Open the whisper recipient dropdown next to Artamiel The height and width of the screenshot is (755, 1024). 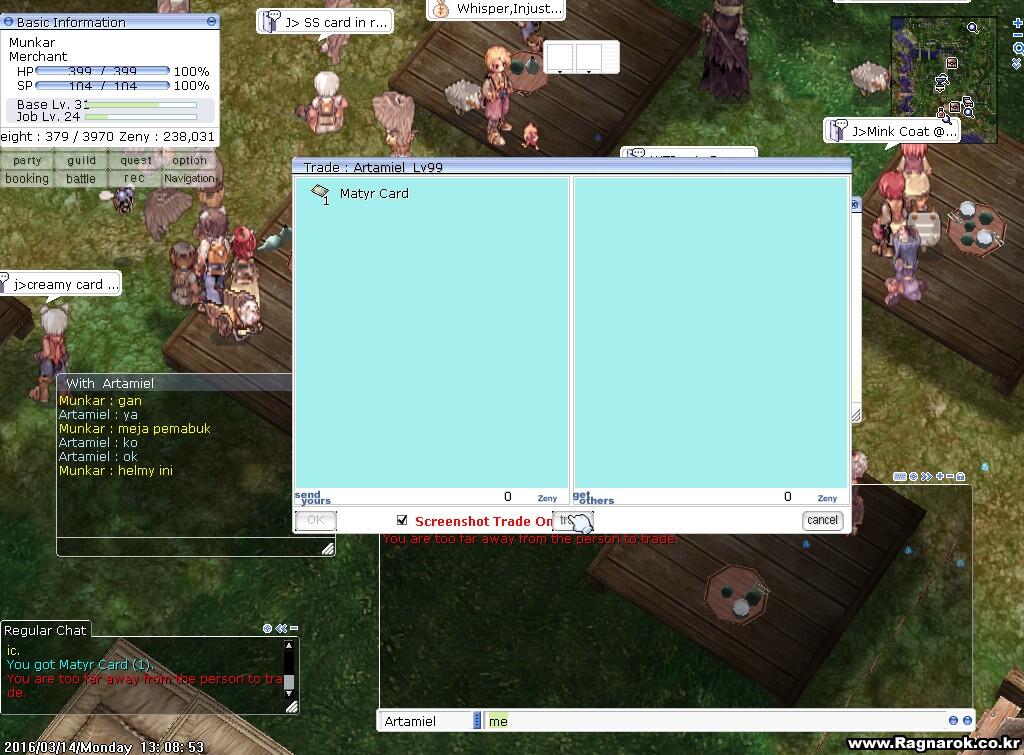(477, 720)
